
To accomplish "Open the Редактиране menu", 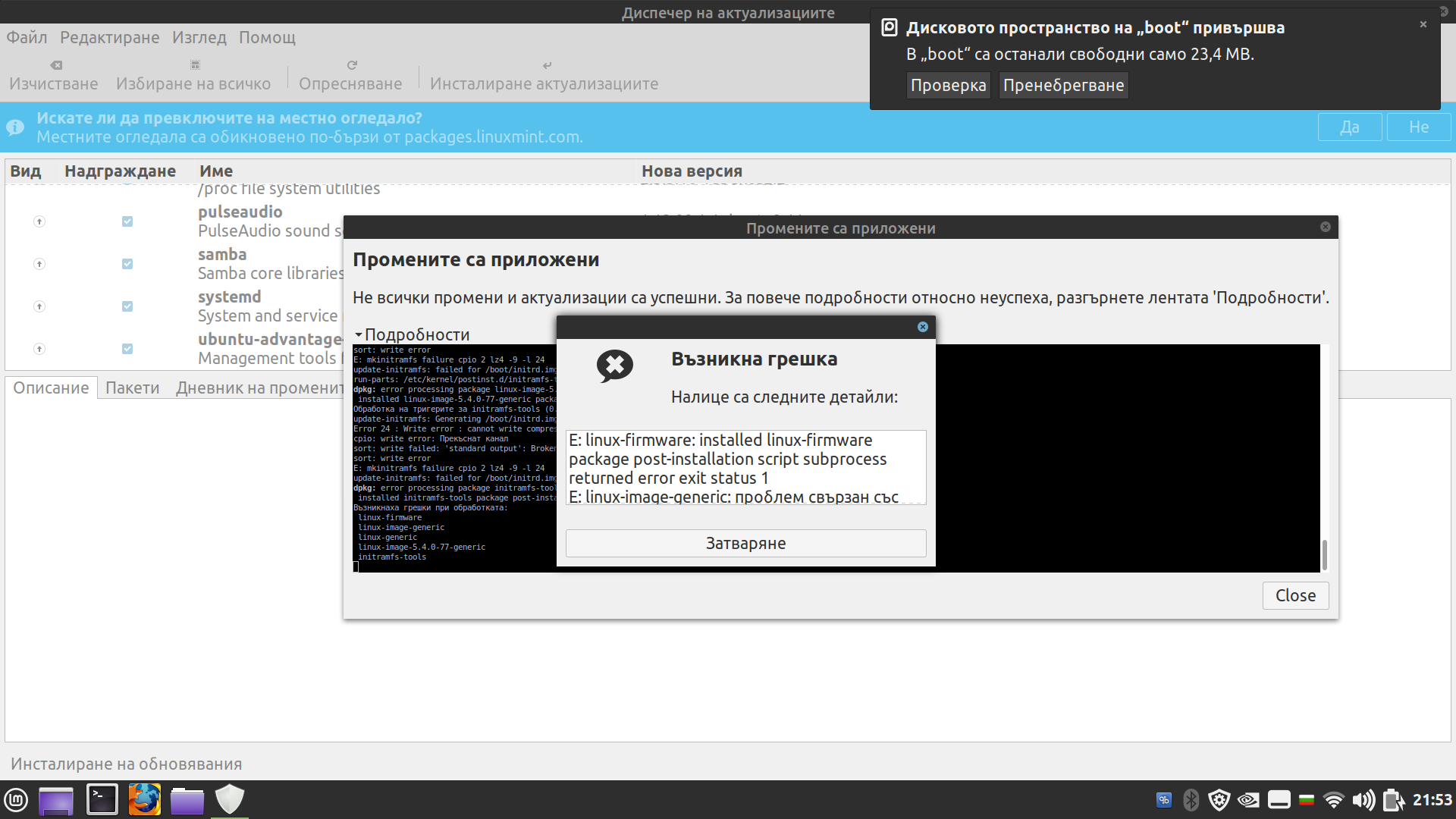I will pyautogui.click(x=110, y=37).
